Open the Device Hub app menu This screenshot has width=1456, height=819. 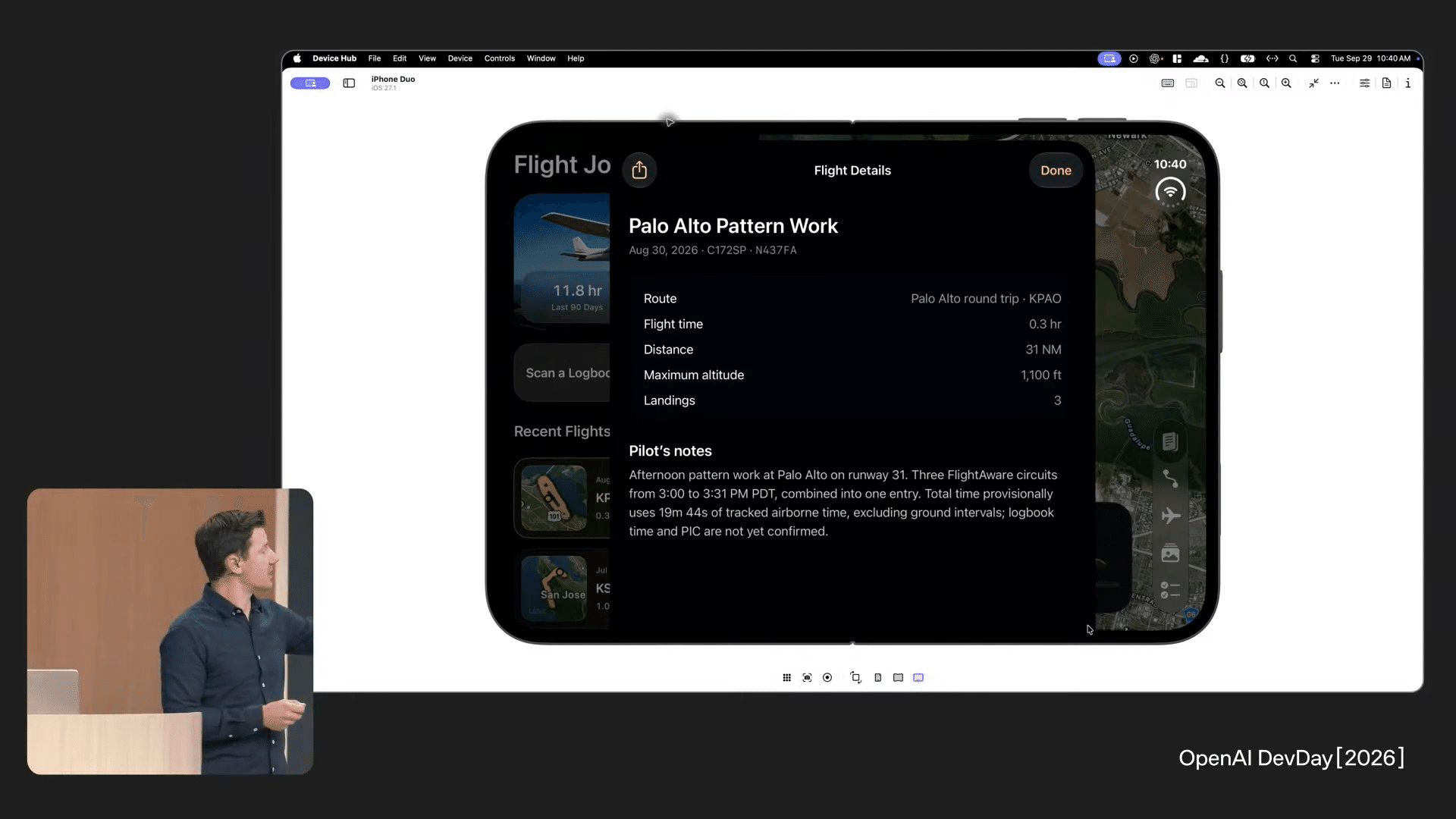(334, 58)
